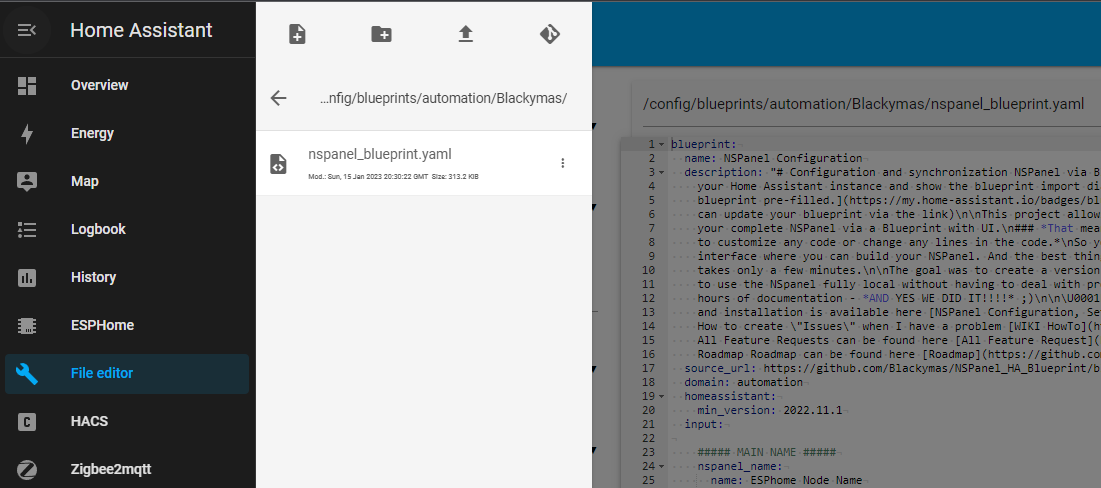Open the Logbook page
Viewport: 1101px width, 488px height.
(x=98, y=229)
